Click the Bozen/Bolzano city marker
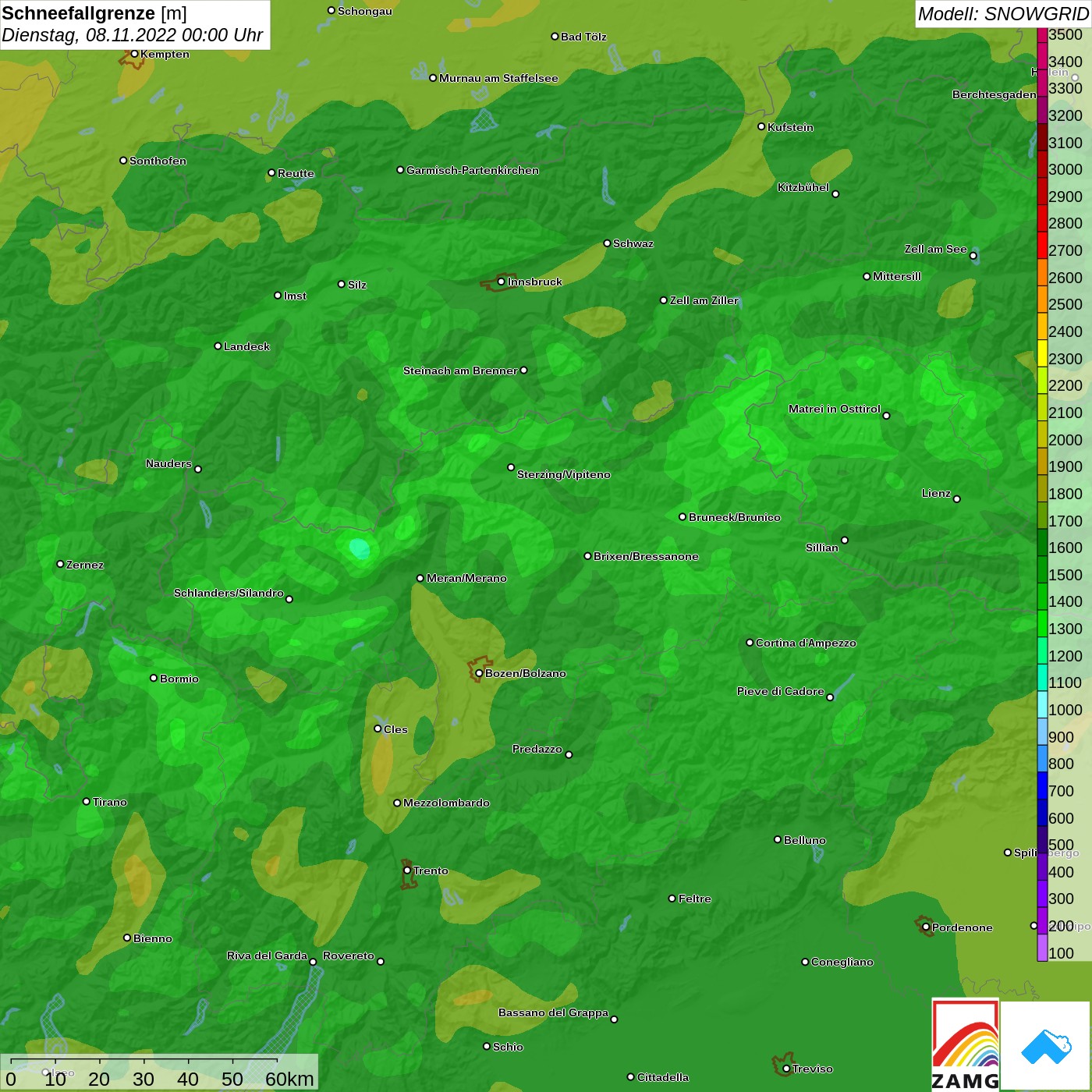 [x=479, y=673]
